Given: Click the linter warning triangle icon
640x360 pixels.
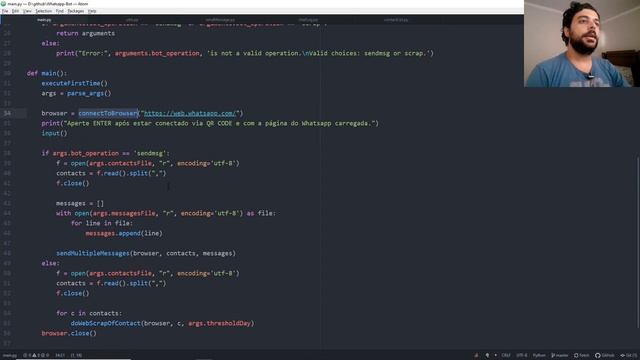Looking at the screenshot, I should (34, 356).
